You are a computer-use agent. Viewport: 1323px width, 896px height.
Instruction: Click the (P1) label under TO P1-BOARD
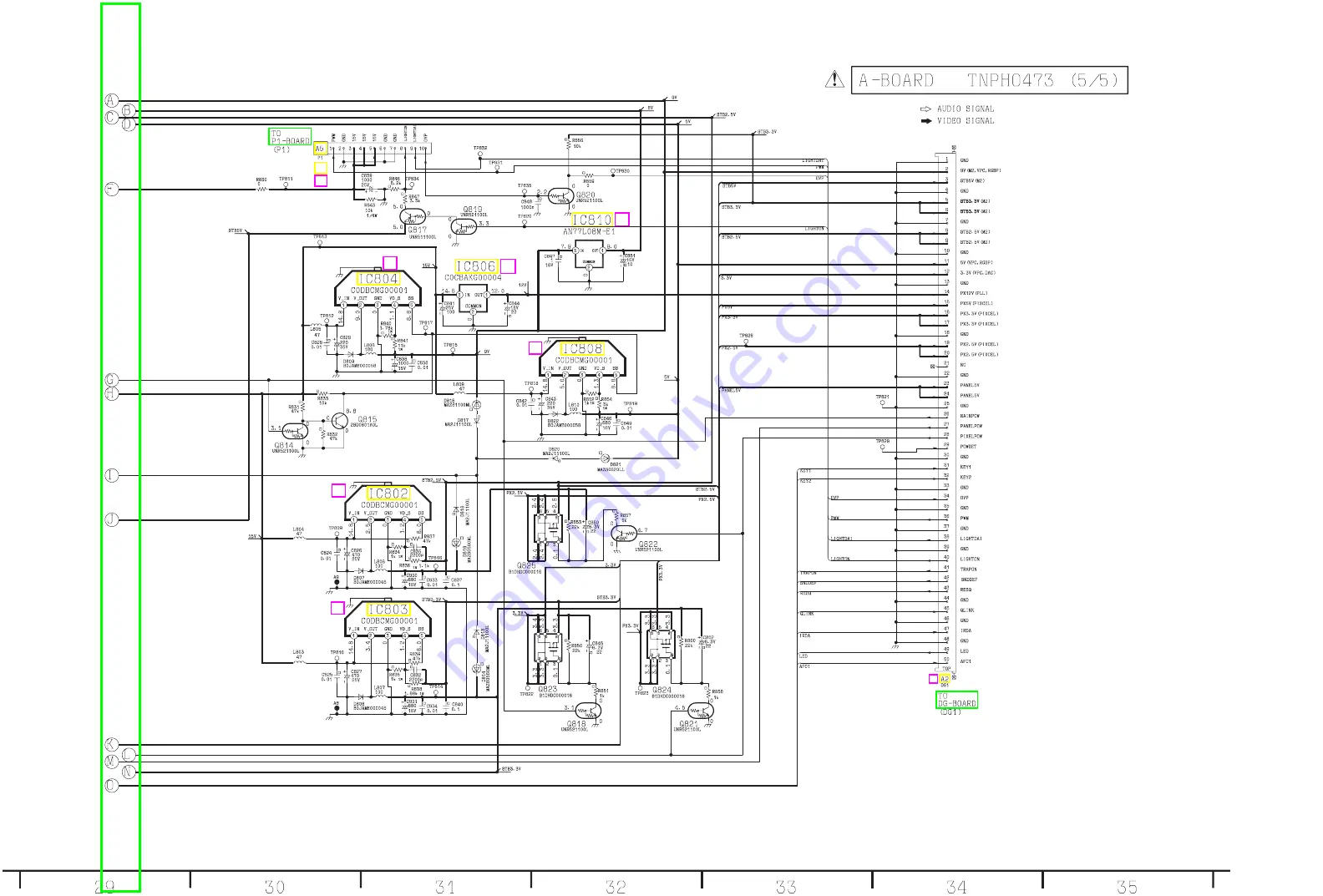[281, 150]
